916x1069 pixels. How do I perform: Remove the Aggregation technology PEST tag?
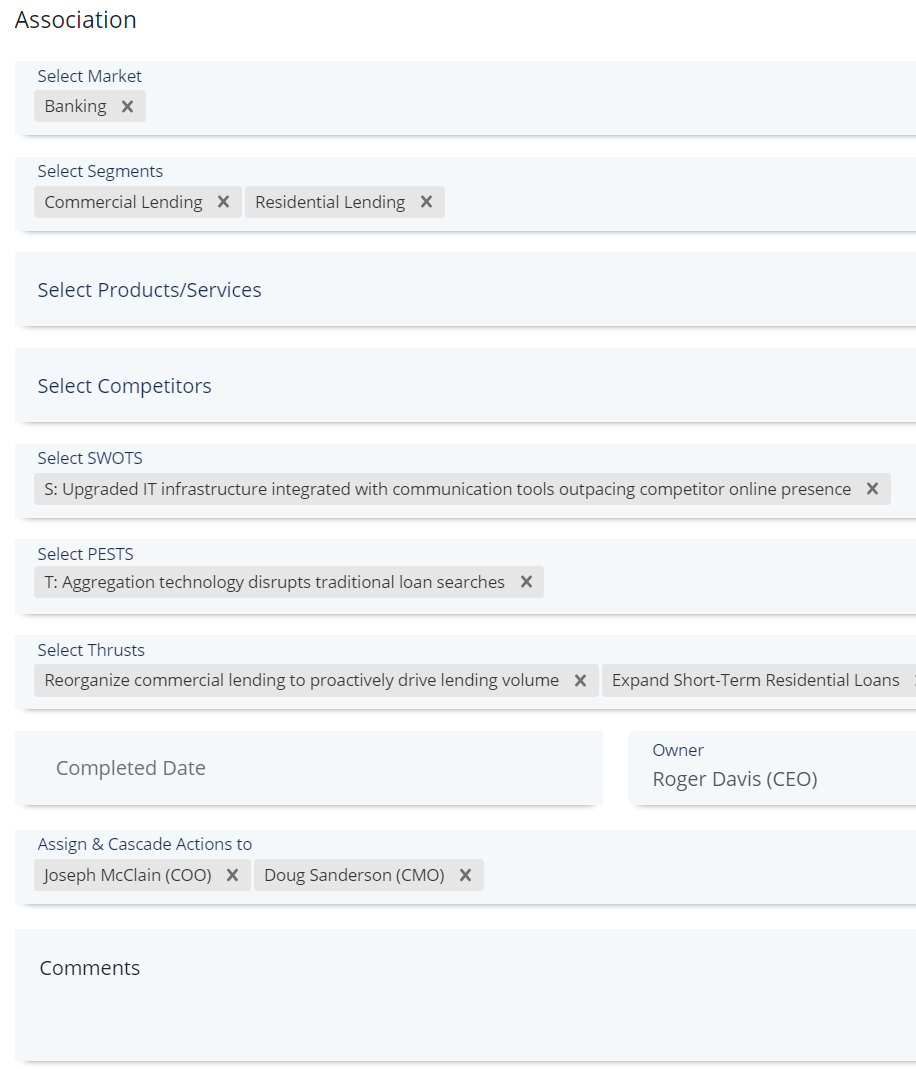point(526,582)
